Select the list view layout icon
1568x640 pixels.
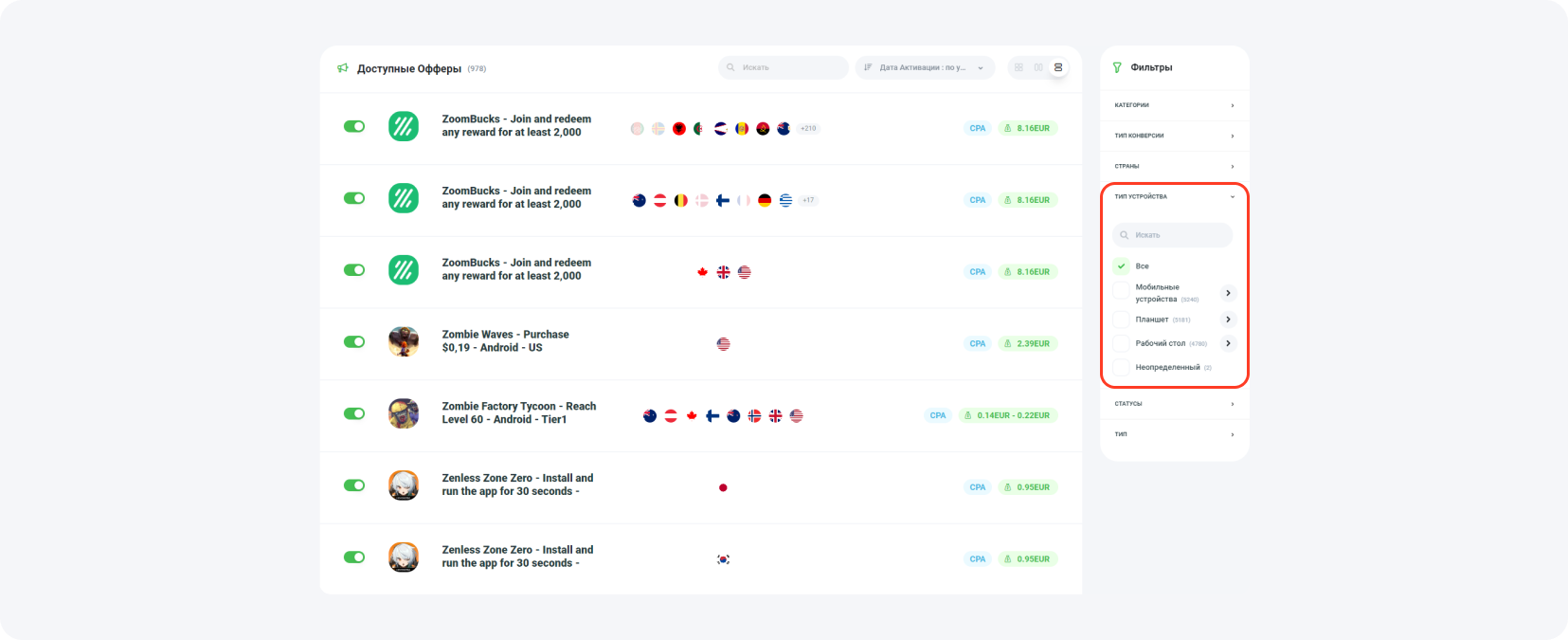coord(1058,67)
